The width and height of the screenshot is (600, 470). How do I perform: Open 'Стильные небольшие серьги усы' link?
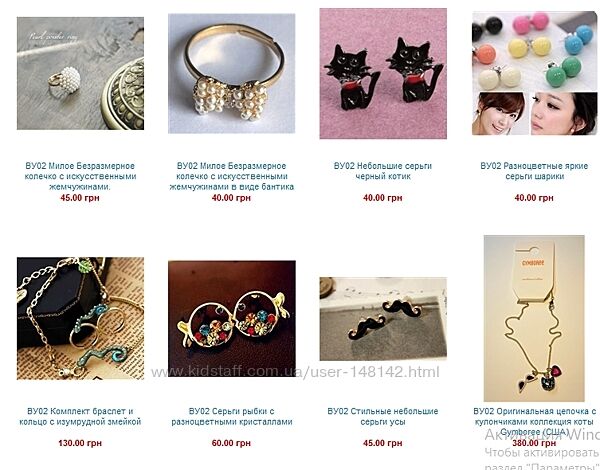click(x=383, y=416)
